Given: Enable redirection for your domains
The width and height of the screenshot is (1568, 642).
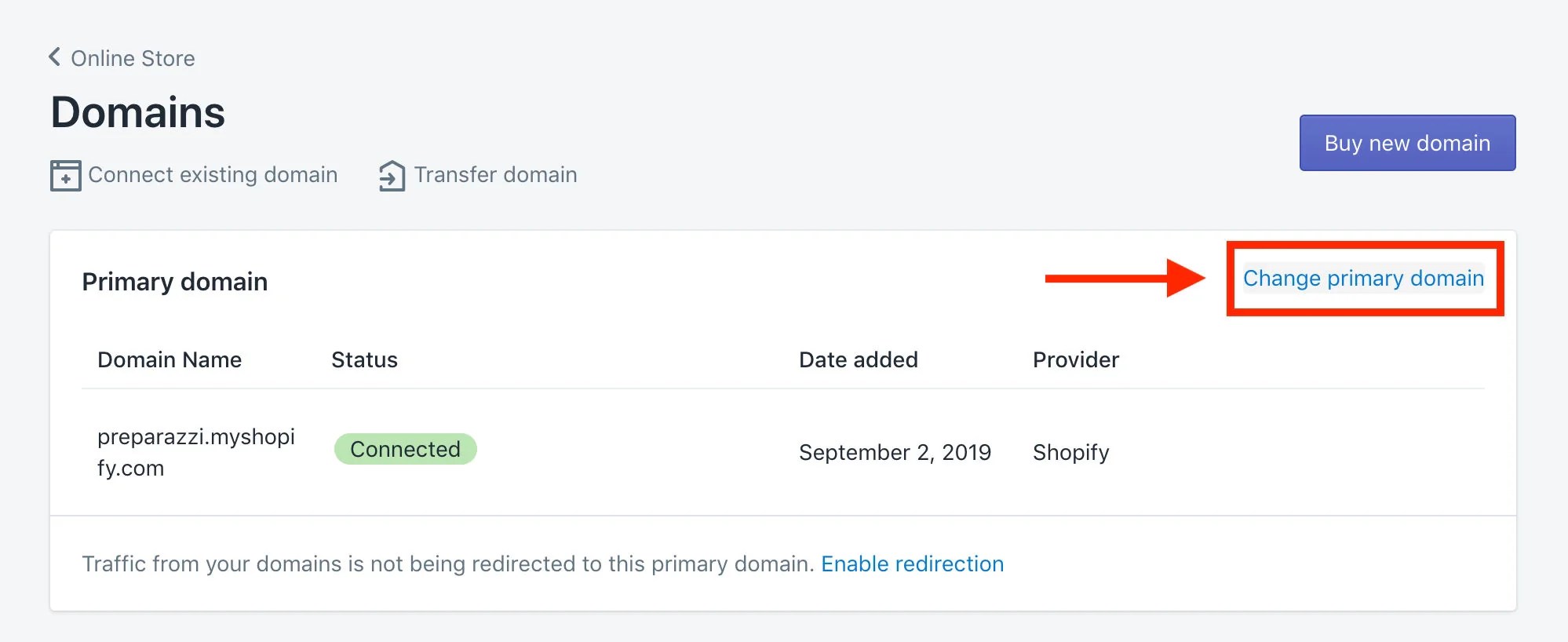Looking at the screenshot, I should click(x=913, y=564).
